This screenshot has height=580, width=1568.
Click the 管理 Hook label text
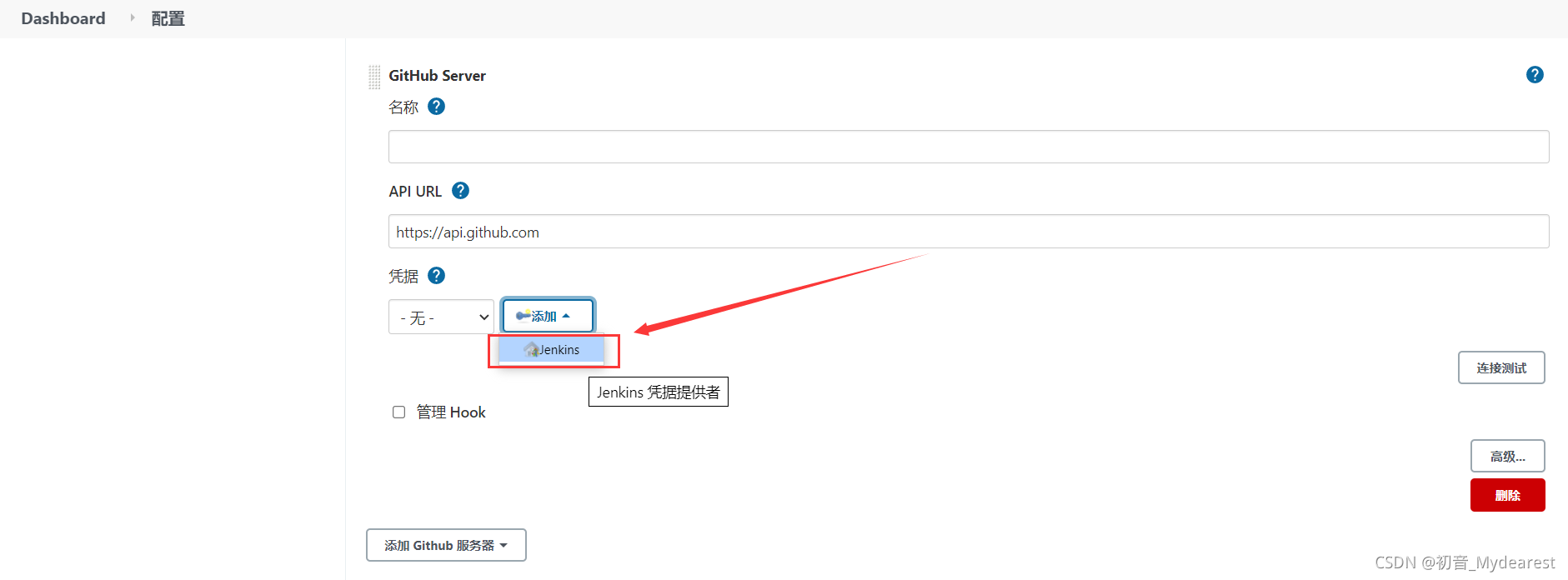tap(451, 412)
